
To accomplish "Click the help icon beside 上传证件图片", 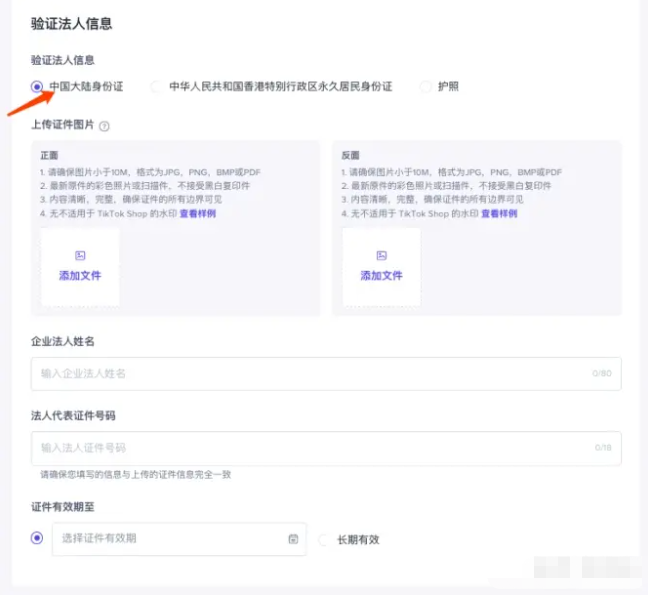I will [104, 126].
